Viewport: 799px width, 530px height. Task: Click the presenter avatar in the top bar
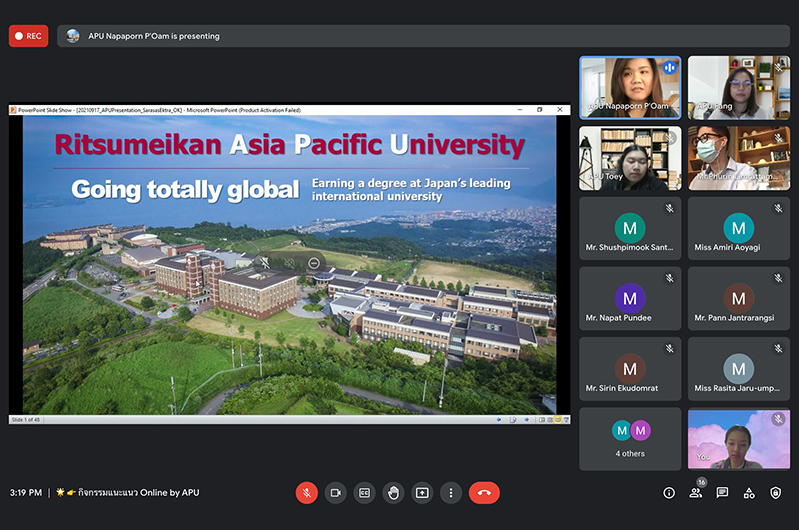tap(73, 36)
